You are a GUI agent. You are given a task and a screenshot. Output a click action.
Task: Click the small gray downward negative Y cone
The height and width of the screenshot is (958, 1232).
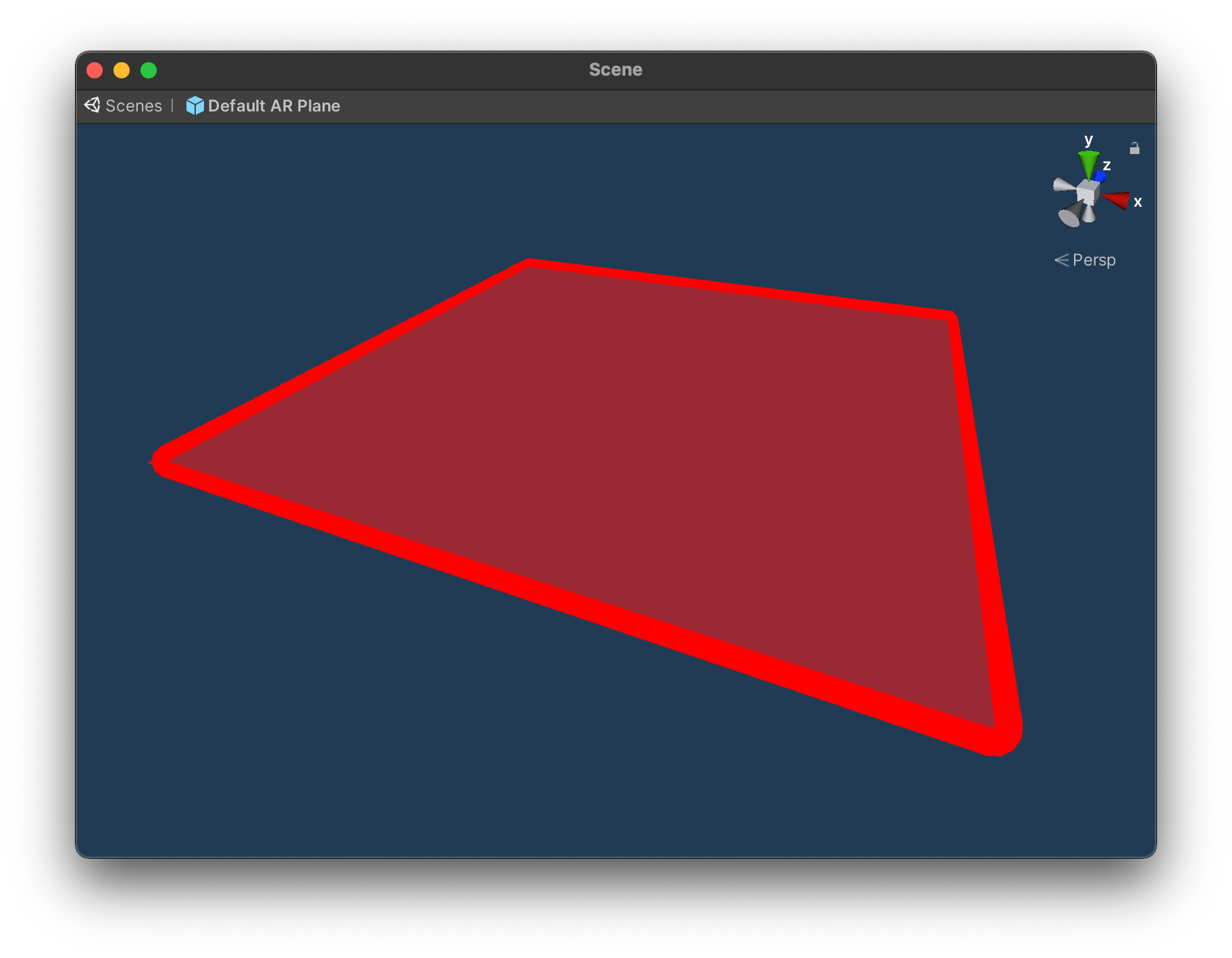[x=1089, y=215]
